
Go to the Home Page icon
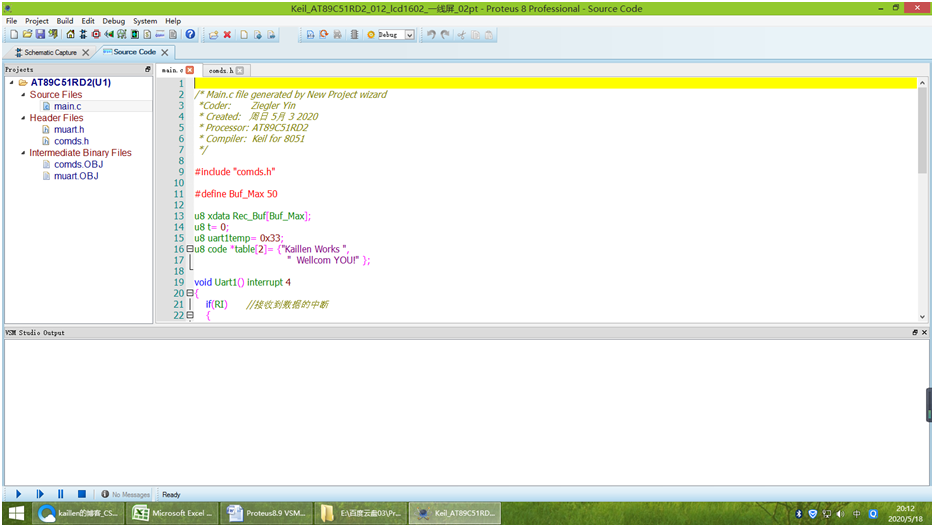pyautogui.click(x=70, y=35)
